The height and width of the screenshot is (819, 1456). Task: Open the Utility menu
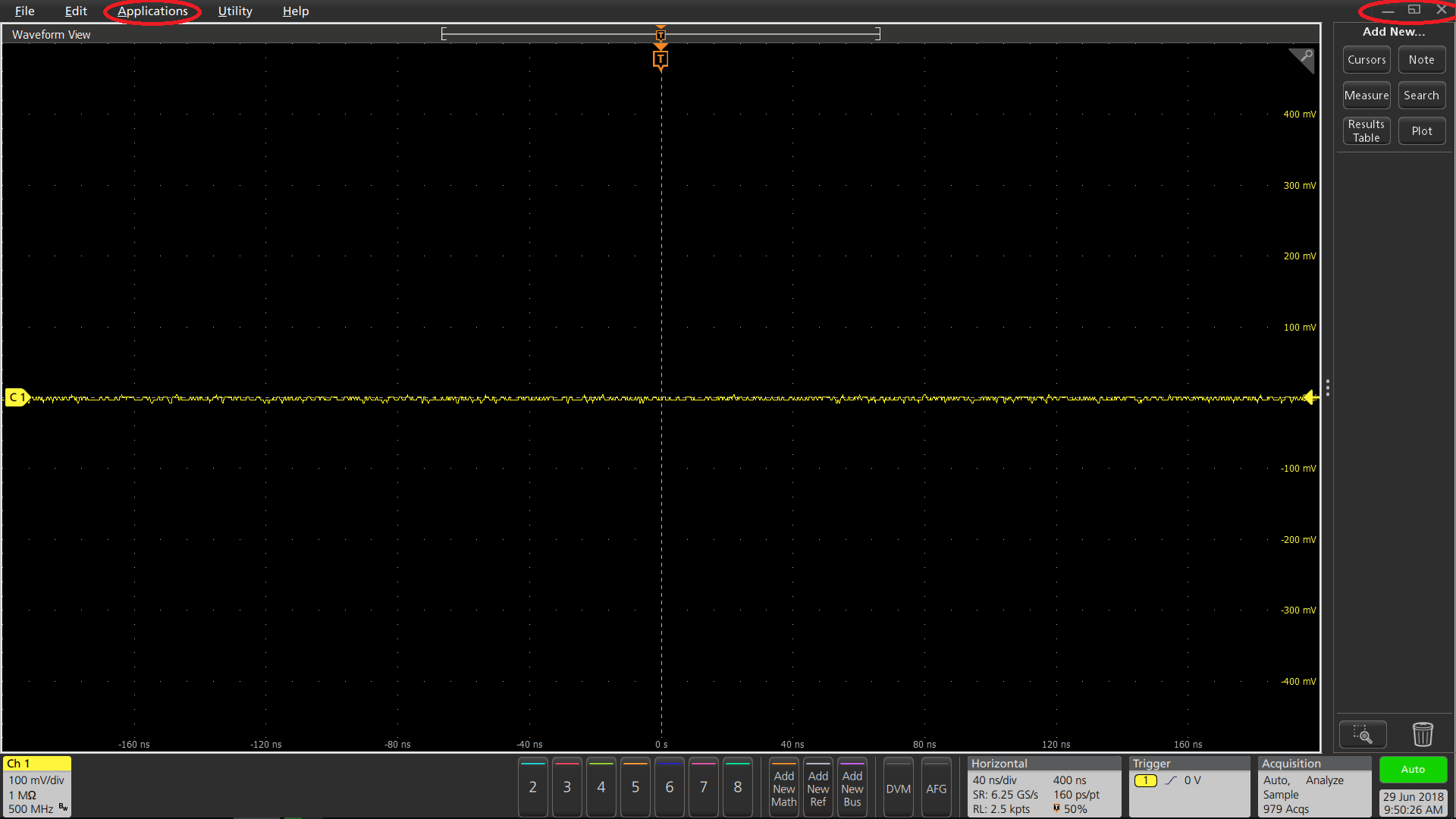(235, 11)
